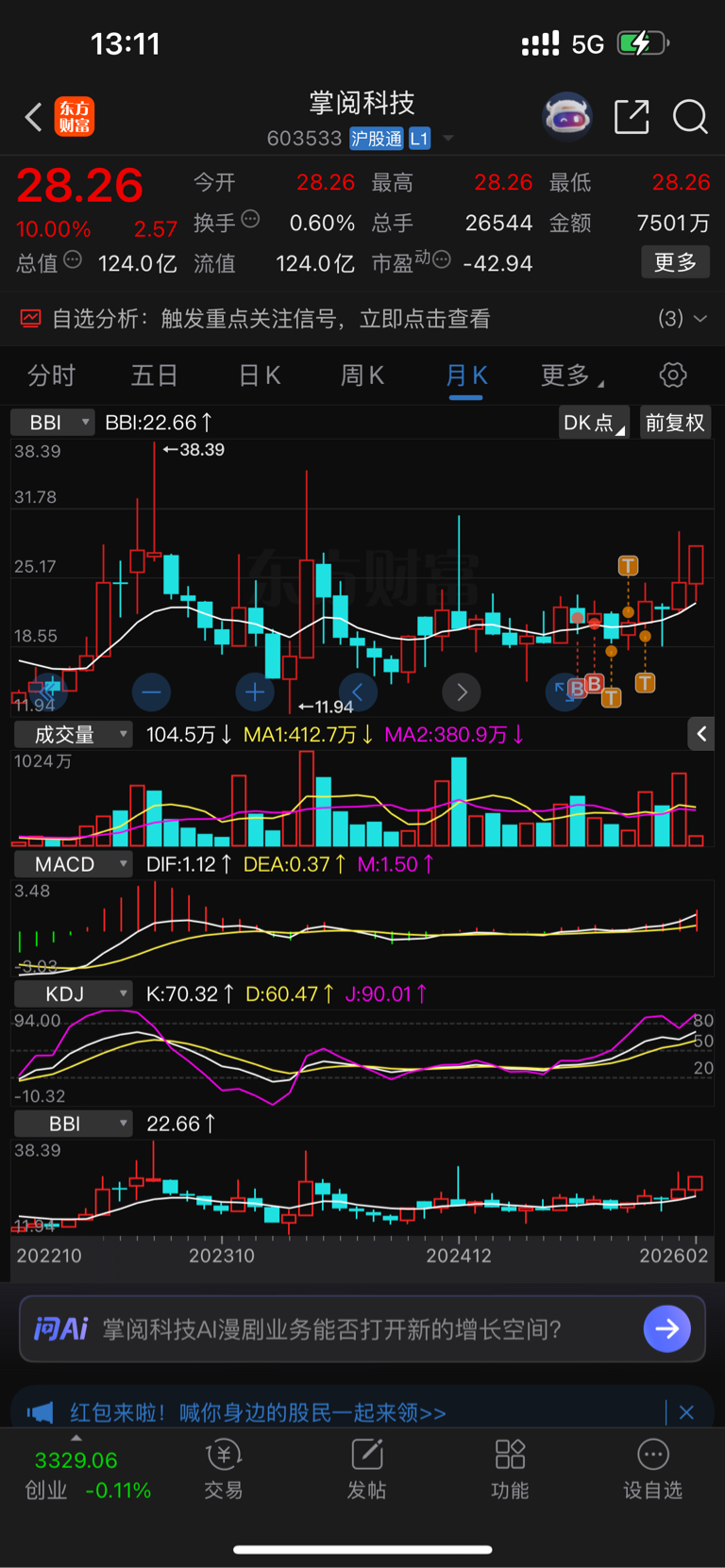Tap the 28.26 current price

(x=80, y=186)
